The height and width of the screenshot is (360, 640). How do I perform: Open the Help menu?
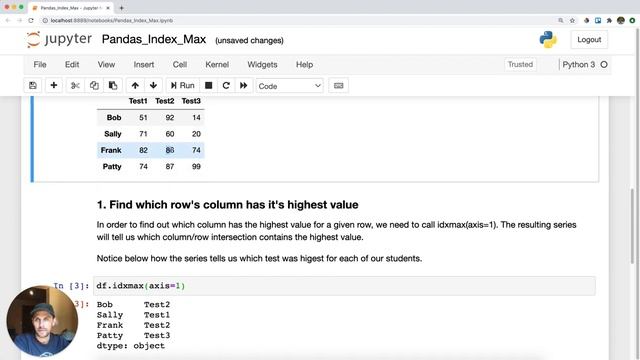coord(304,64)
